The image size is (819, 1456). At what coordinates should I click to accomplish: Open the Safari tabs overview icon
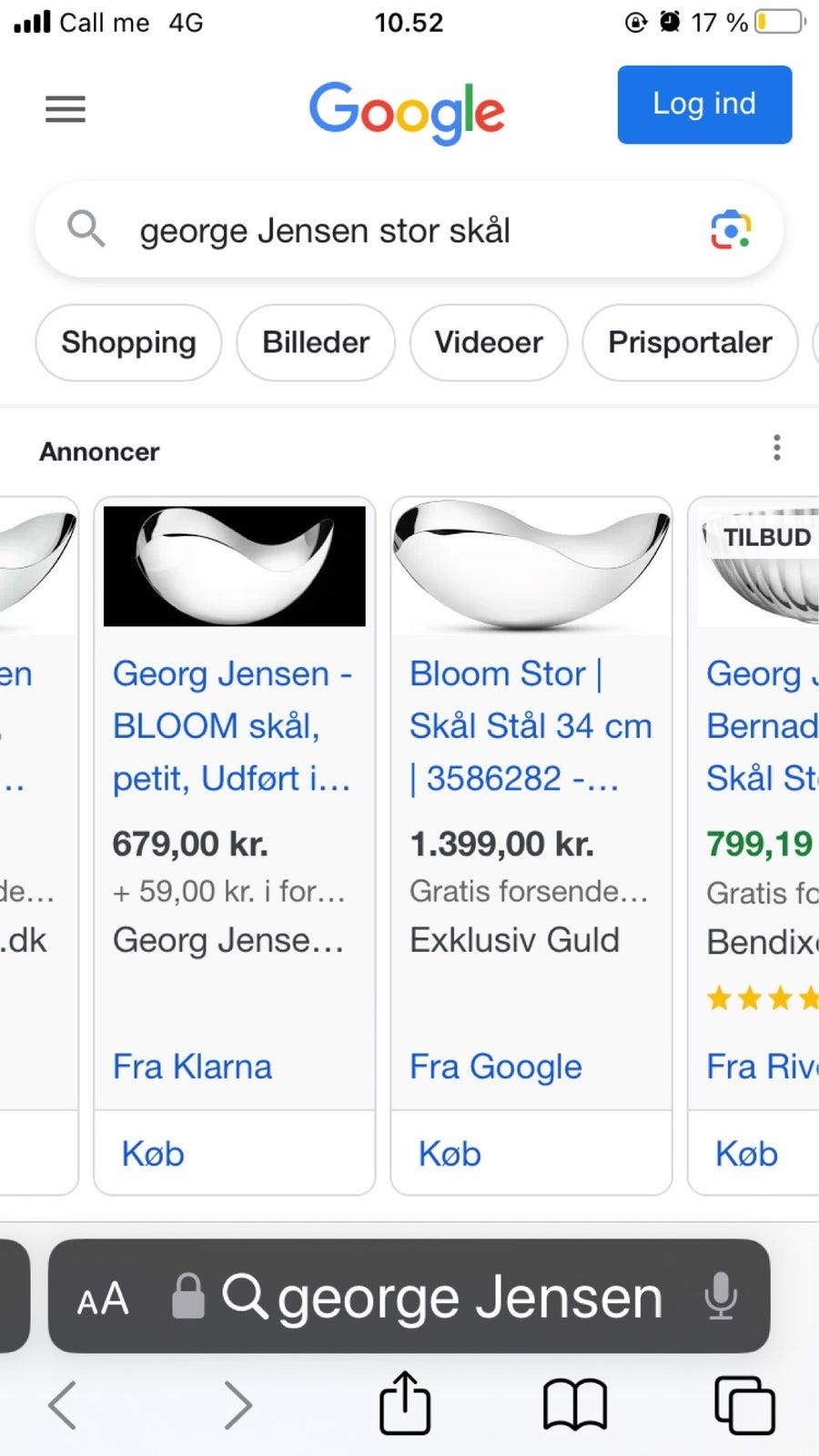tap(744, 1404)
